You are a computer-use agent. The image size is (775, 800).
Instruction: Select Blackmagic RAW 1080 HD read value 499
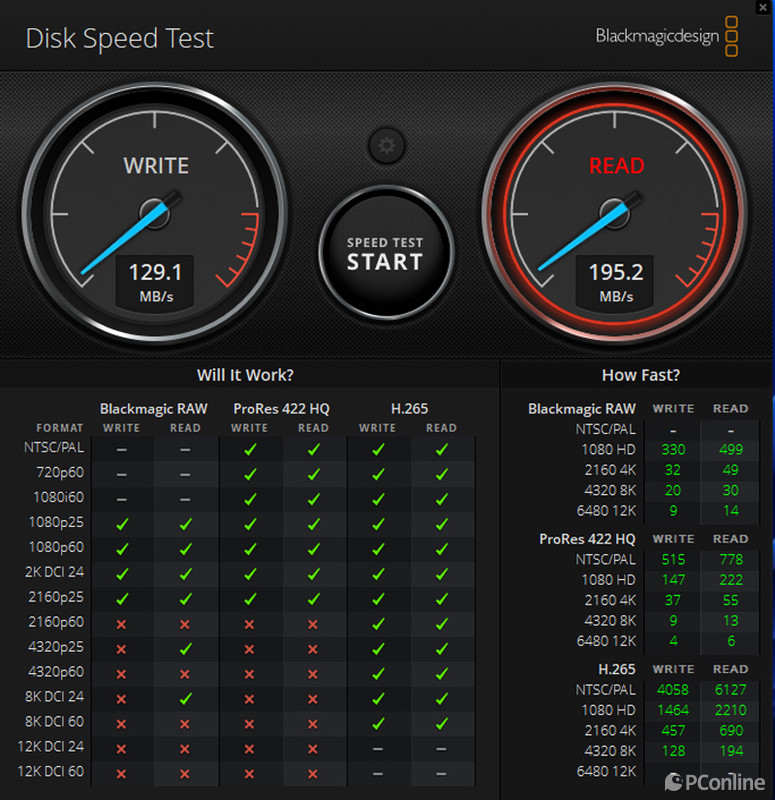(x=730, y=449)
